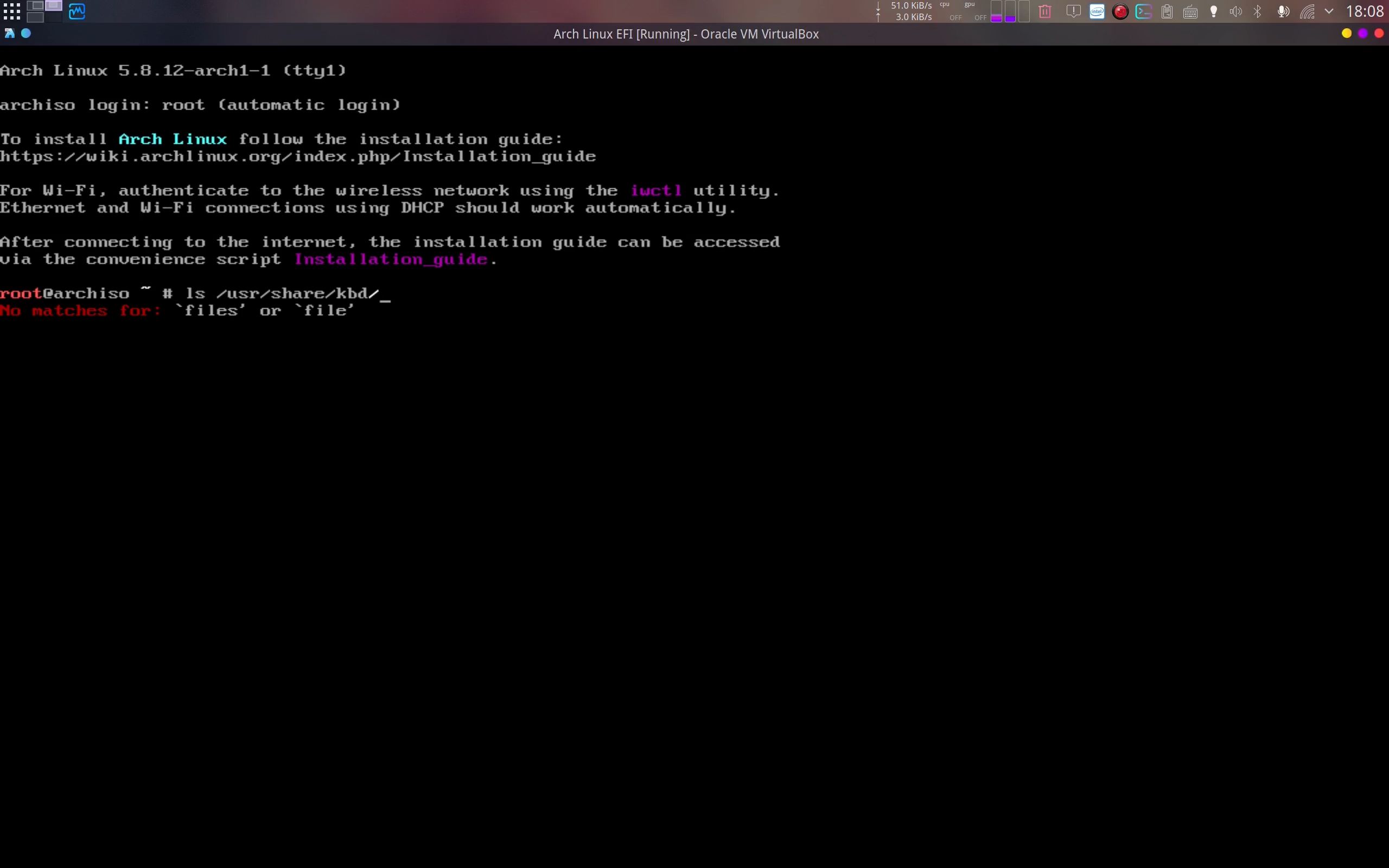Viewport: 1389px width, 868px height.
Task: Click the Intel graphics tray icon
Action: (1097, 11)
